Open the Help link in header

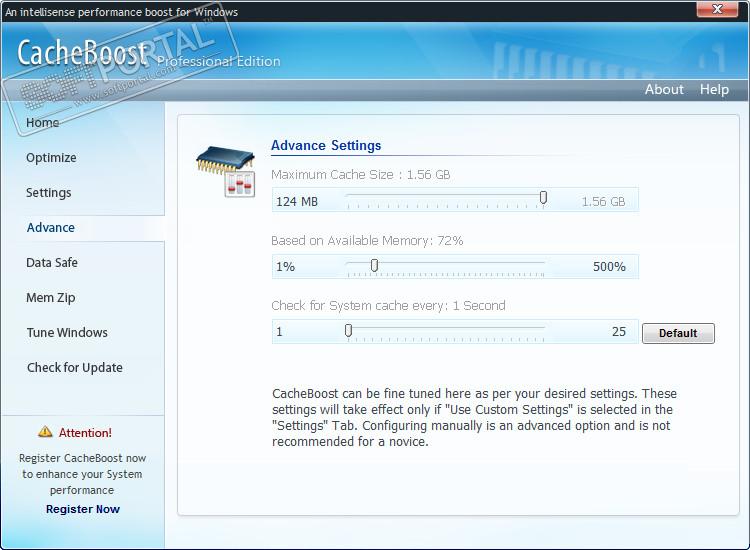(714, 89)
